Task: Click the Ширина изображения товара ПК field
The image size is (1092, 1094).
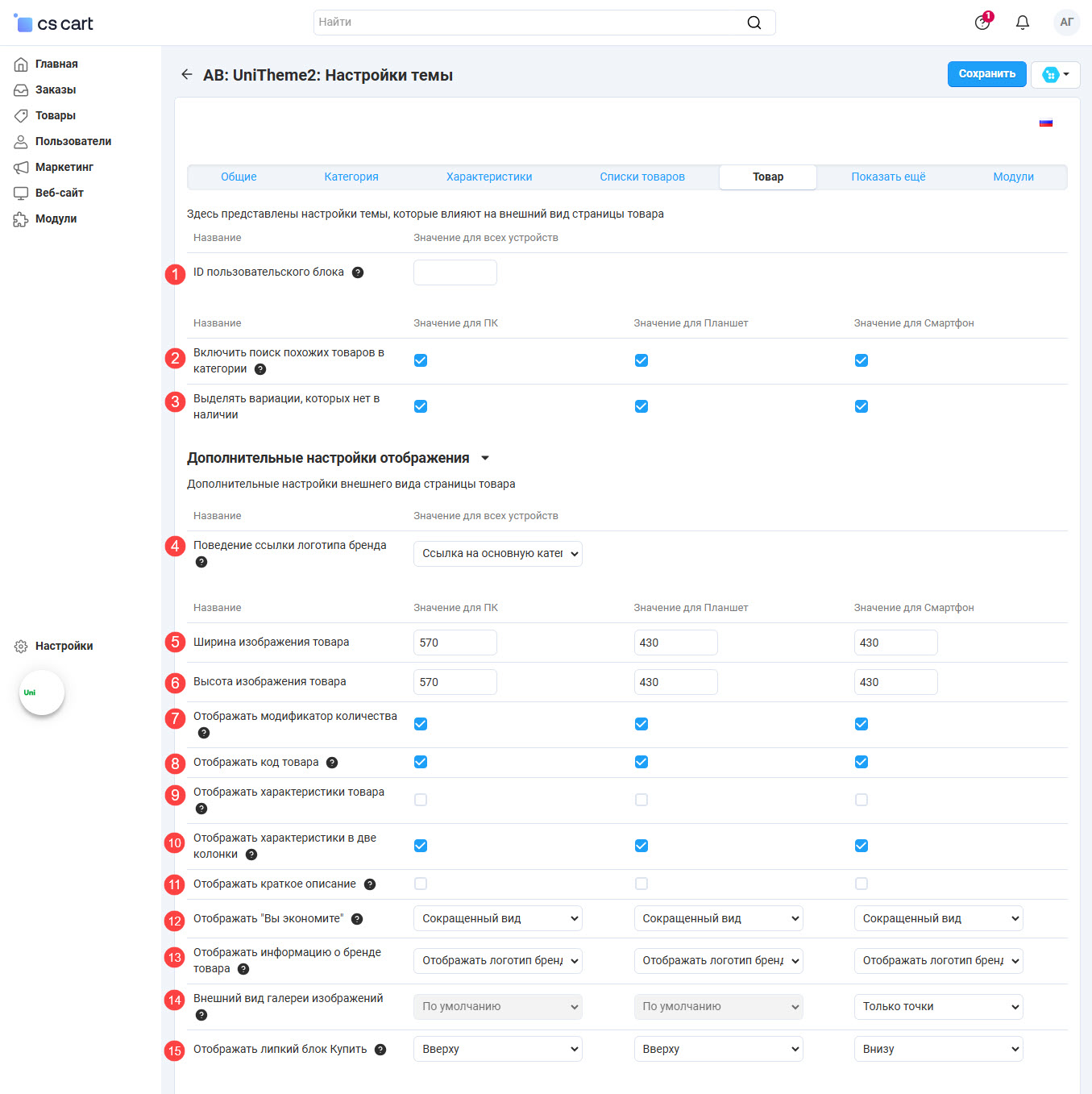Action: [455, 643]
